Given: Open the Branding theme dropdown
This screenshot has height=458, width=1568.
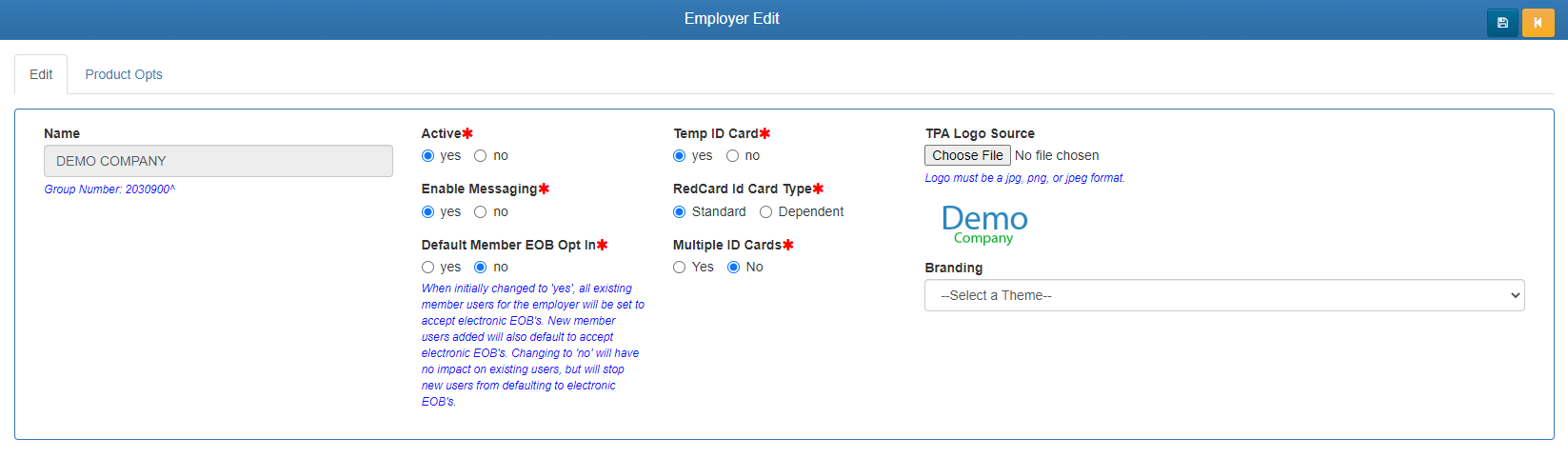Looking at the screenshot, I should pos(1224,295).
